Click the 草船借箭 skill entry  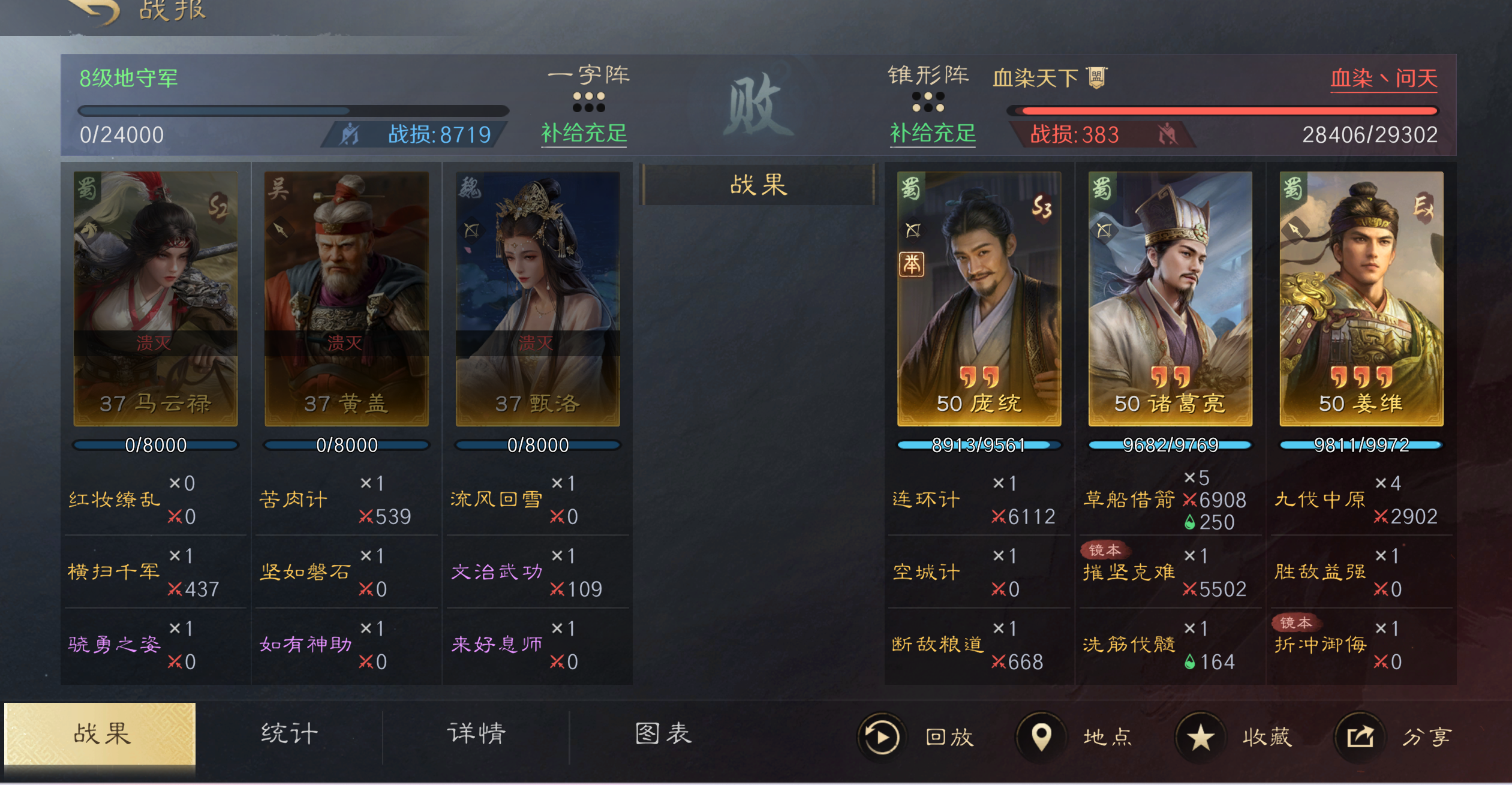pos(1129,499)
